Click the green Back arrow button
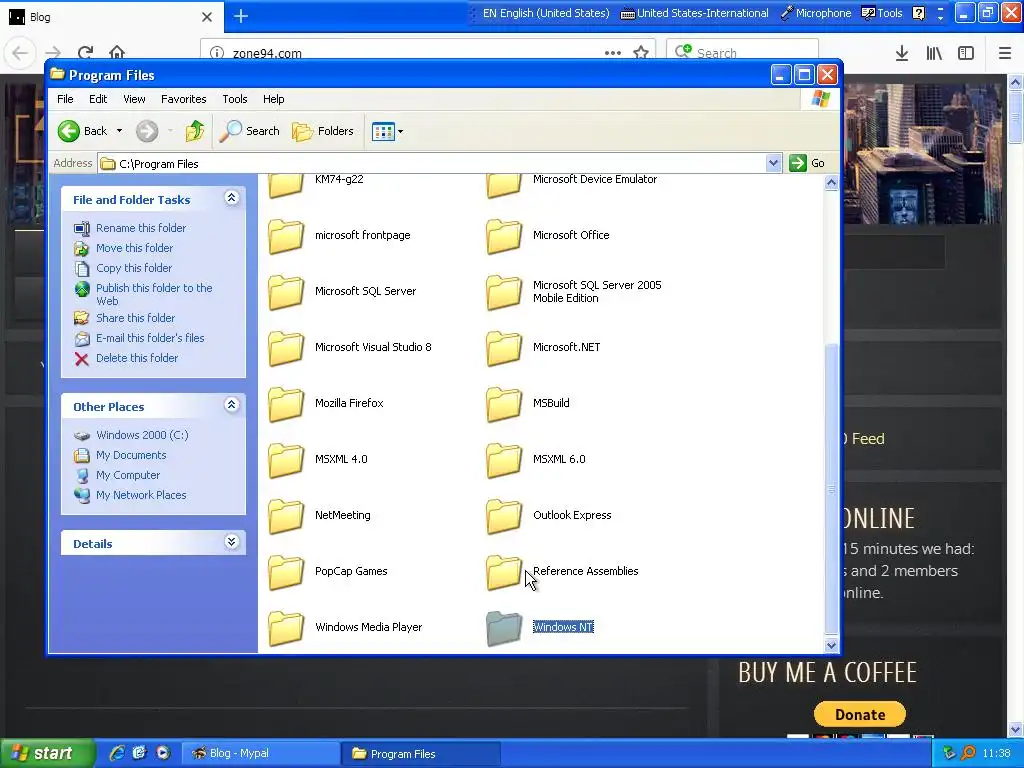This screenshot has width=1024, height=768. point(69,131)
